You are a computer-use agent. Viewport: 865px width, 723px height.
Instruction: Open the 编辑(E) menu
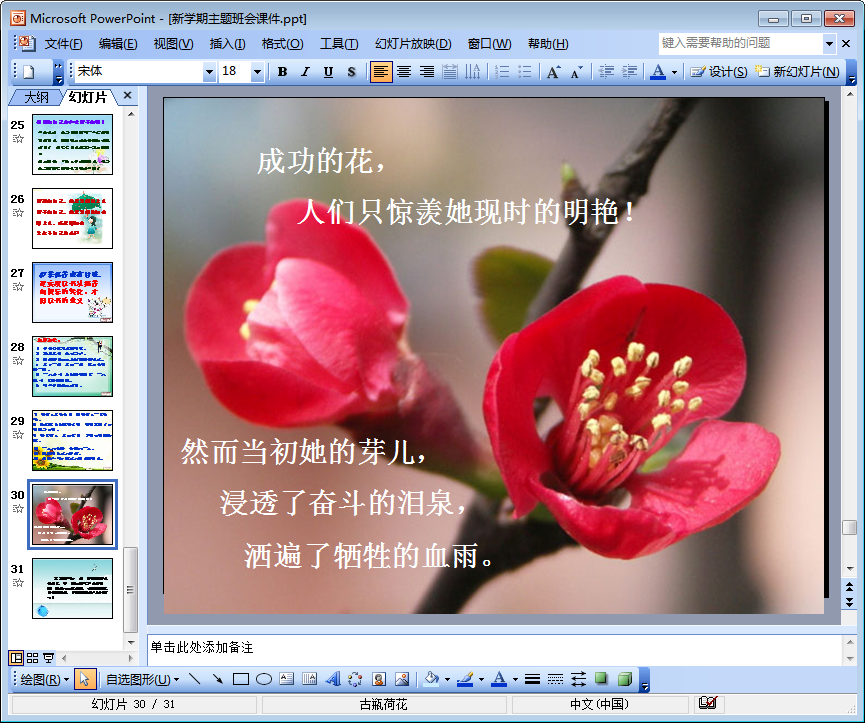[118, 44]
